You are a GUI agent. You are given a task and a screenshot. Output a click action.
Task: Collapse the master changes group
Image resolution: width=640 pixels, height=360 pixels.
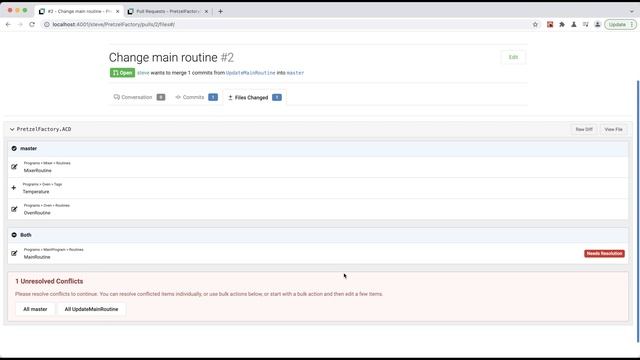coord(14,149)
